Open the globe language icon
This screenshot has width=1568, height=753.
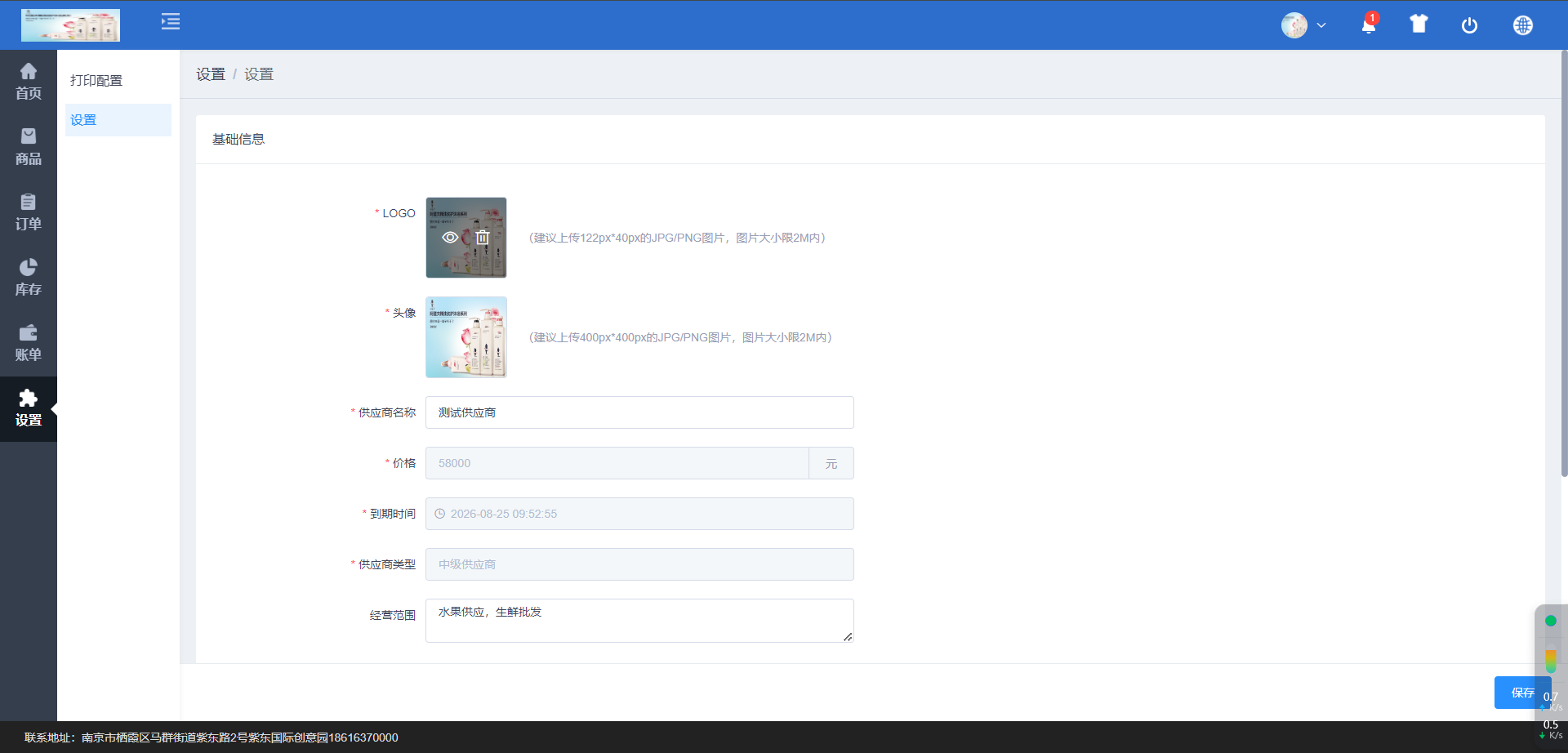coord(1522,25)
